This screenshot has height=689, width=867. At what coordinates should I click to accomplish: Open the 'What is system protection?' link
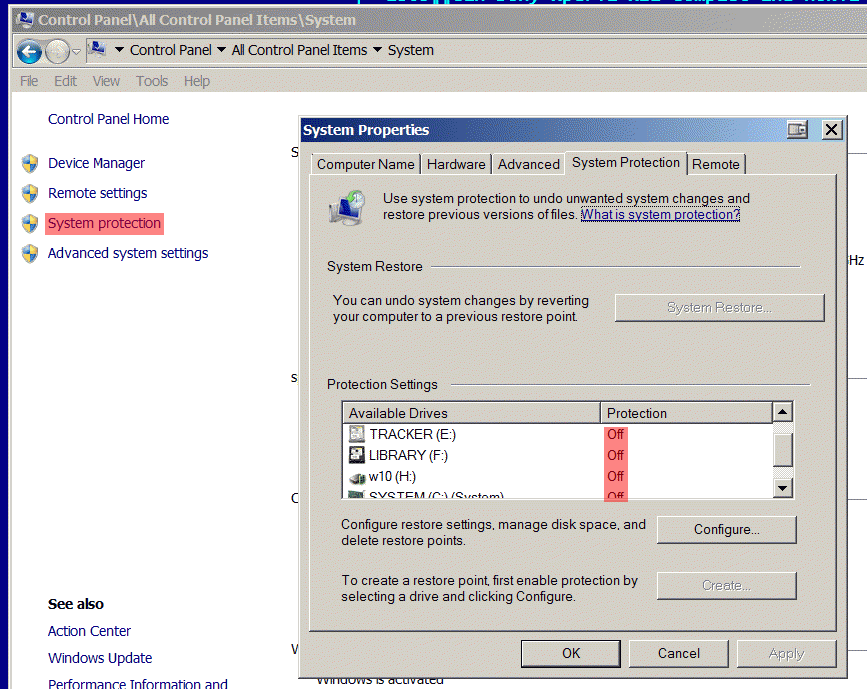[660, 215]
